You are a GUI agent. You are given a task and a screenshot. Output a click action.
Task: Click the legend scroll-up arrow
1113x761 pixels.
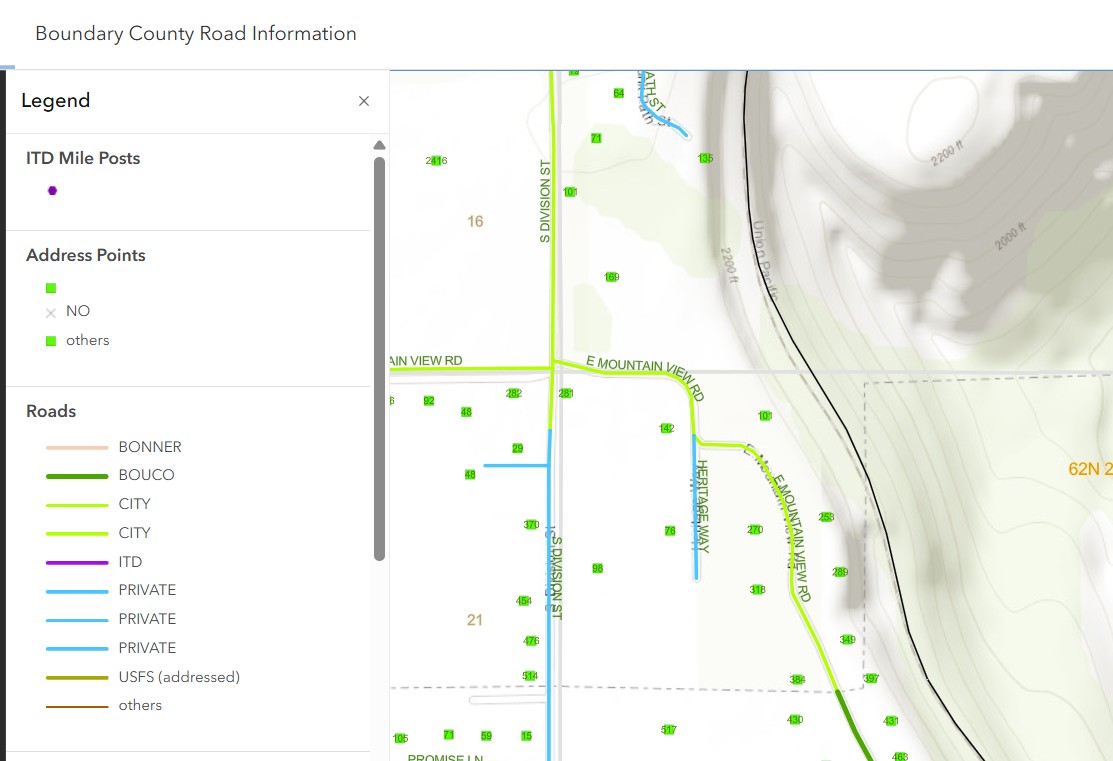coord(379,145)
